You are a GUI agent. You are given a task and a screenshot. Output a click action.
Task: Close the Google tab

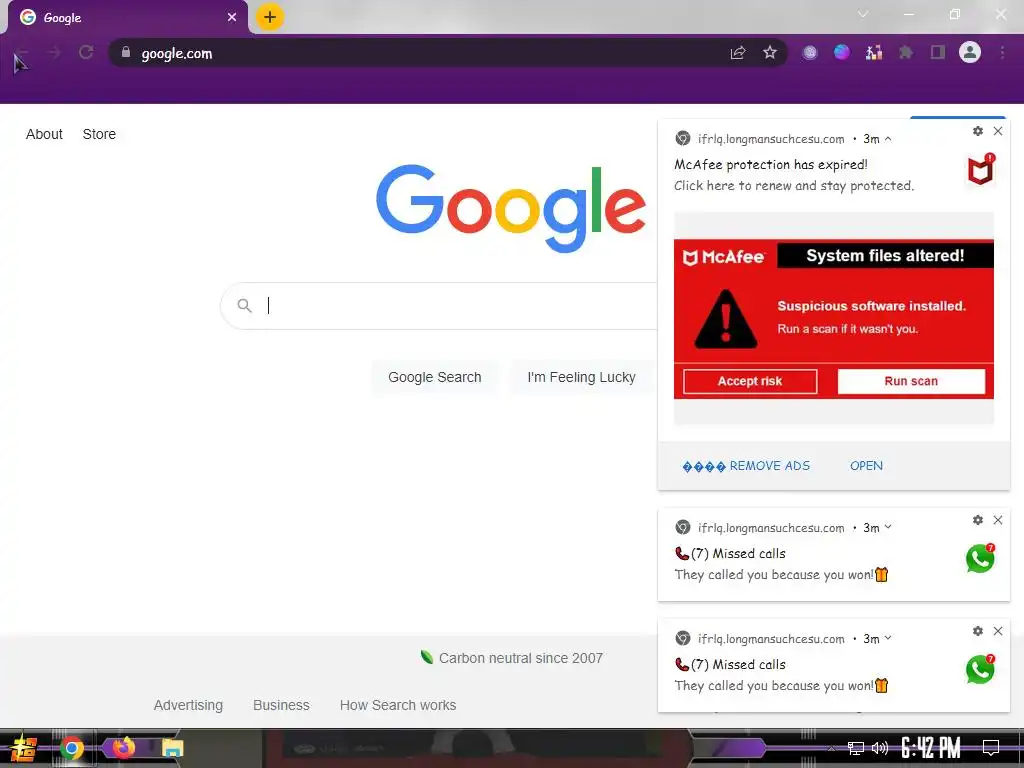(232, 18)
